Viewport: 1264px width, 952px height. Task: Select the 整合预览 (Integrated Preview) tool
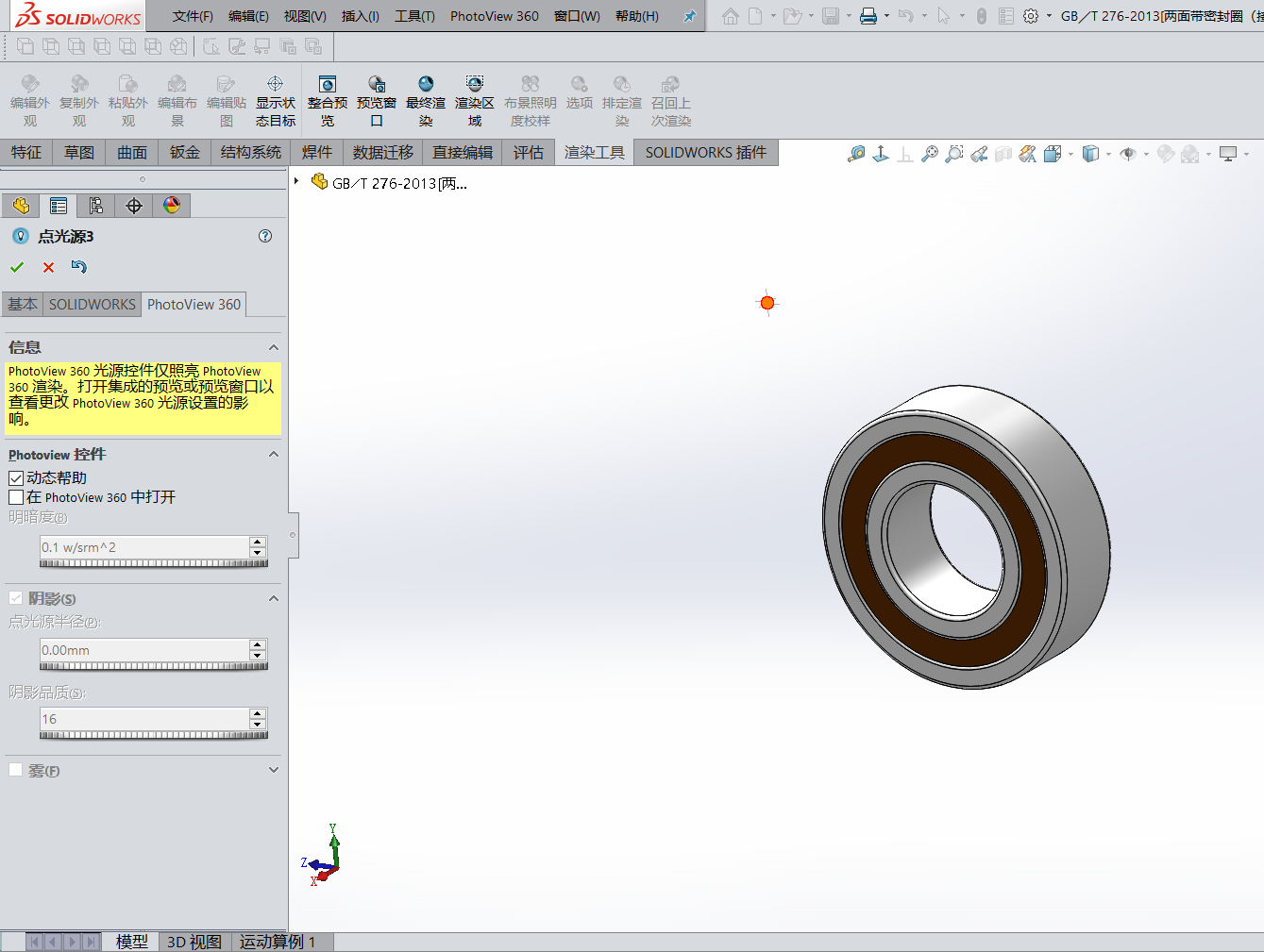click(327, 99)
